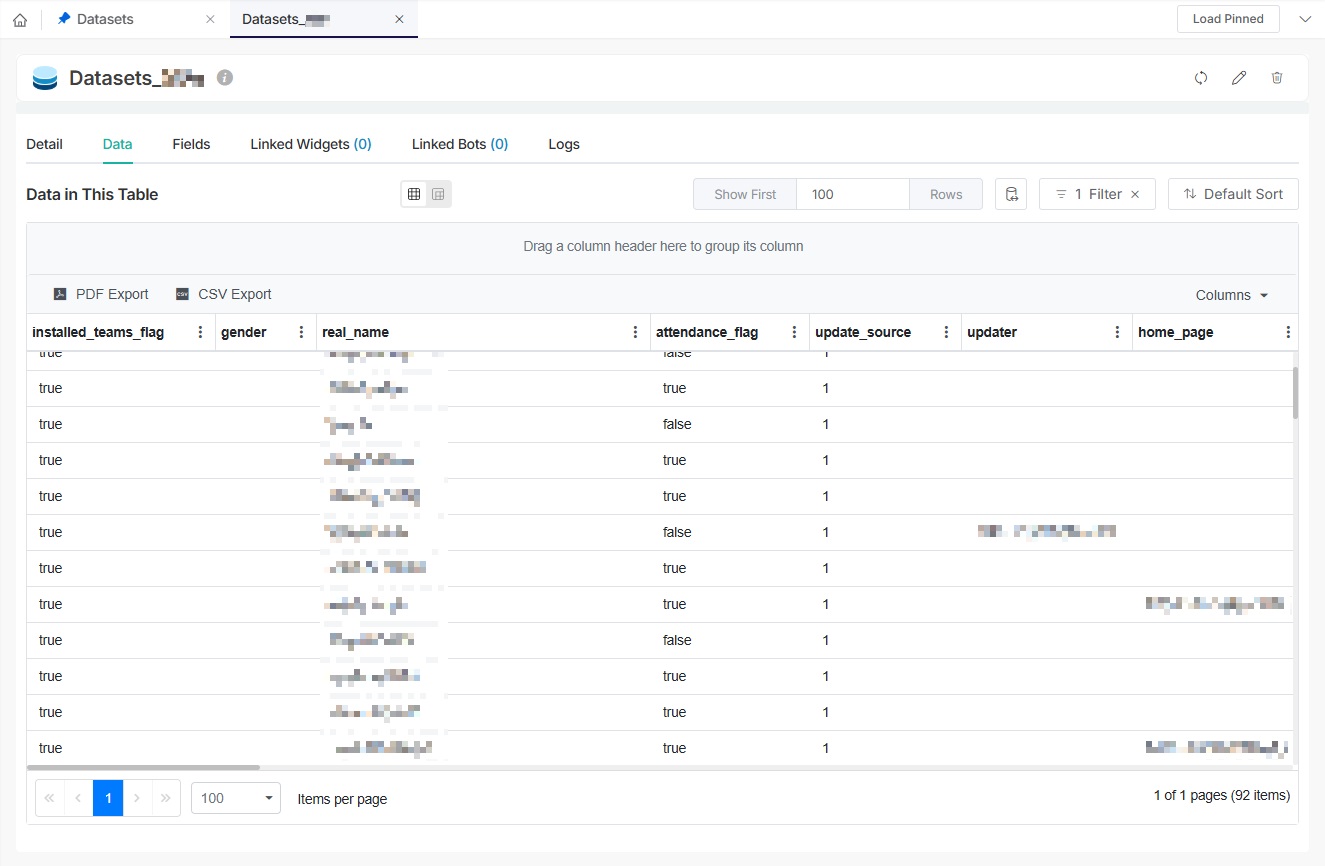Expand the tab list chevron at top right
Screen dimensions: 1325x866
(x=1304, y=19)
